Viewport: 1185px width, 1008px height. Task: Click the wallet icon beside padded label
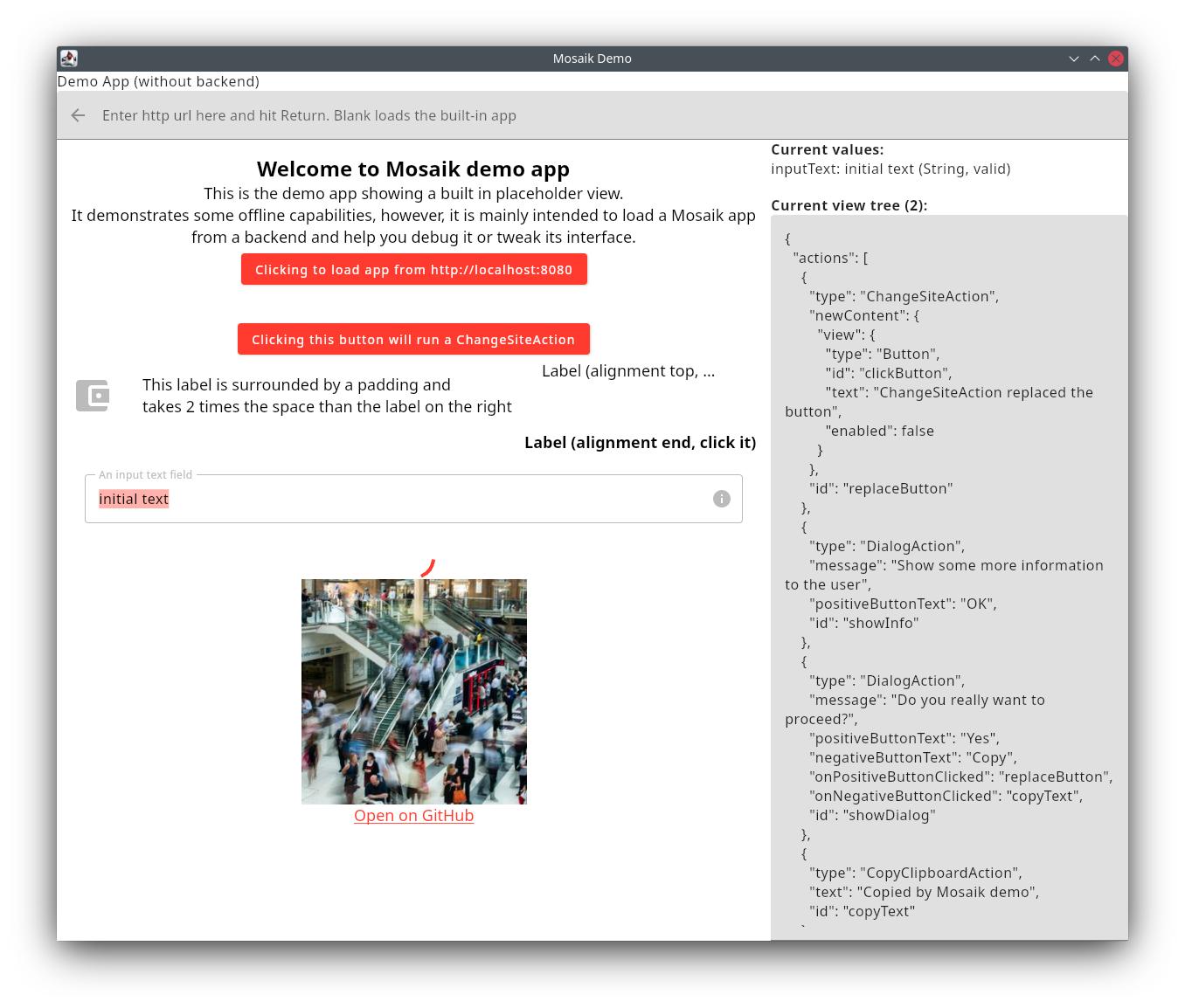coord(93,396)
